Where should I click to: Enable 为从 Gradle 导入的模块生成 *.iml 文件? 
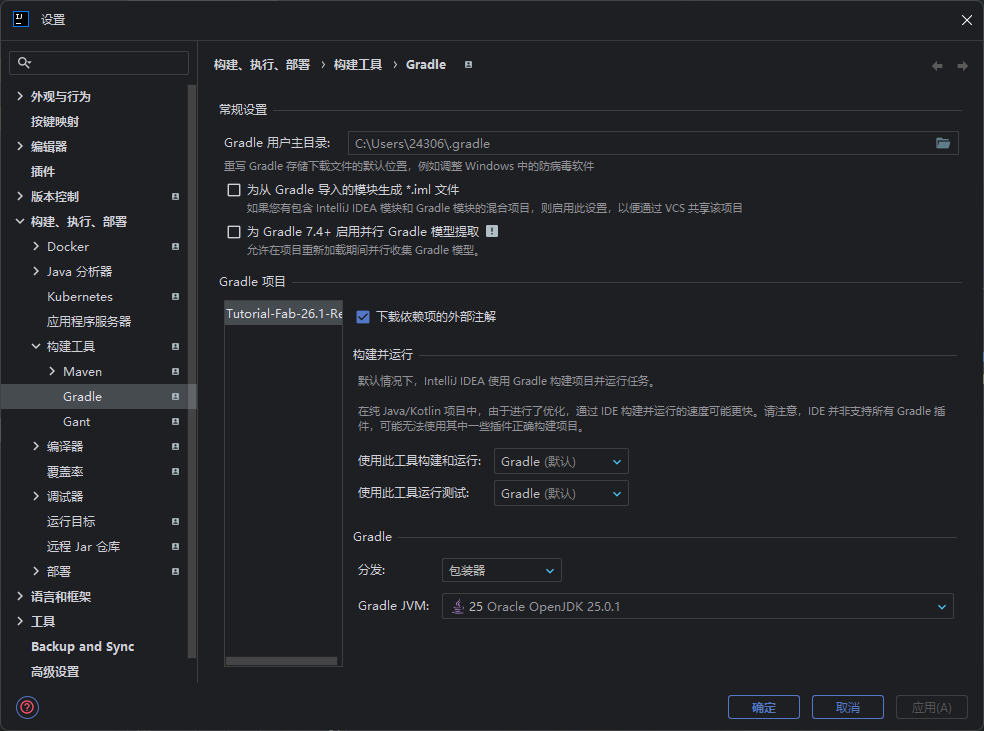point(233,189)
